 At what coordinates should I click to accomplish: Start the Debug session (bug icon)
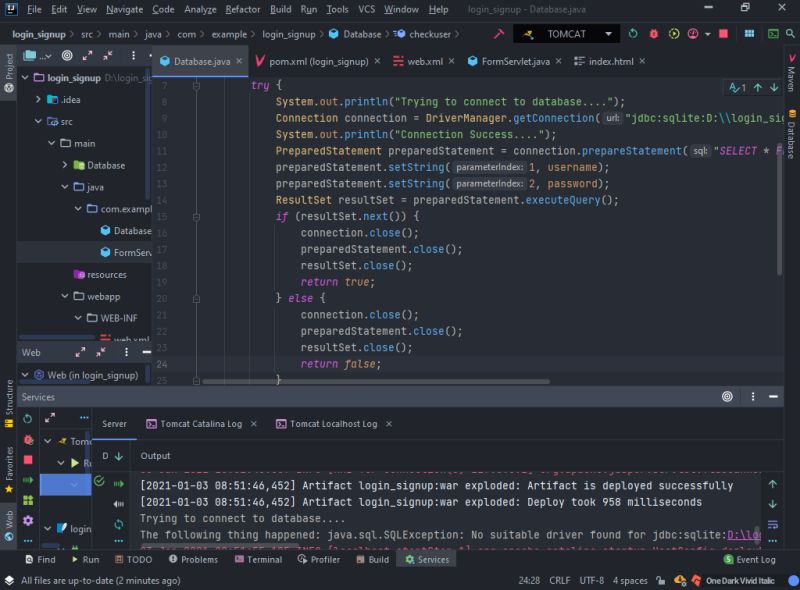pyautogui.click(x=653, y=33)
